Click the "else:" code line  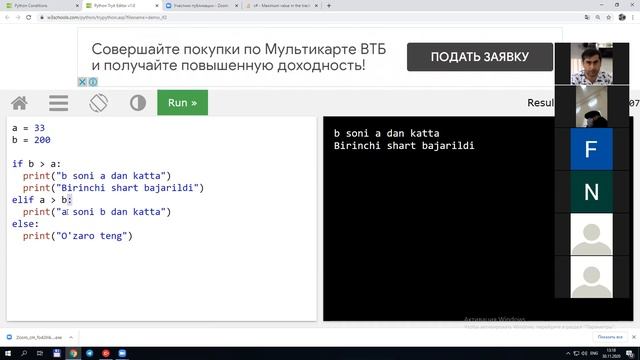(25, 224)
